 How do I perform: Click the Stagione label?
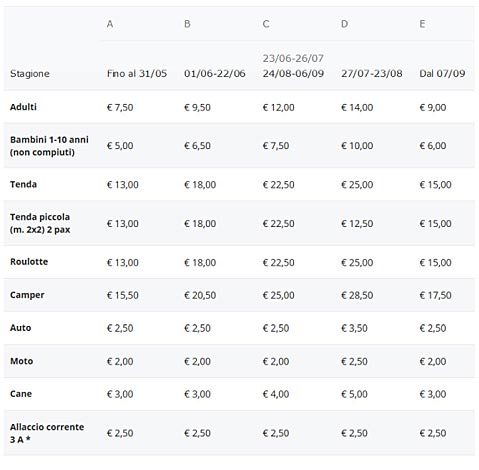click(30, 74)
